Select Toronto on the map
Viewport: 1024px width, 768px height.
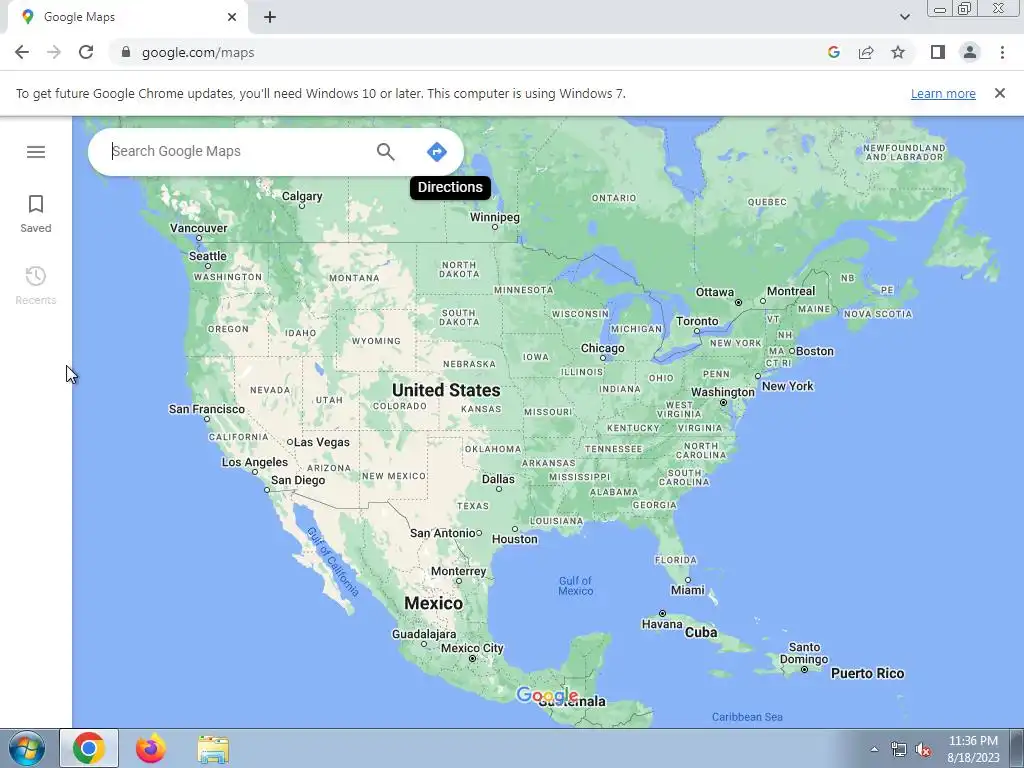pyautogui.click(x=697, y=321)
